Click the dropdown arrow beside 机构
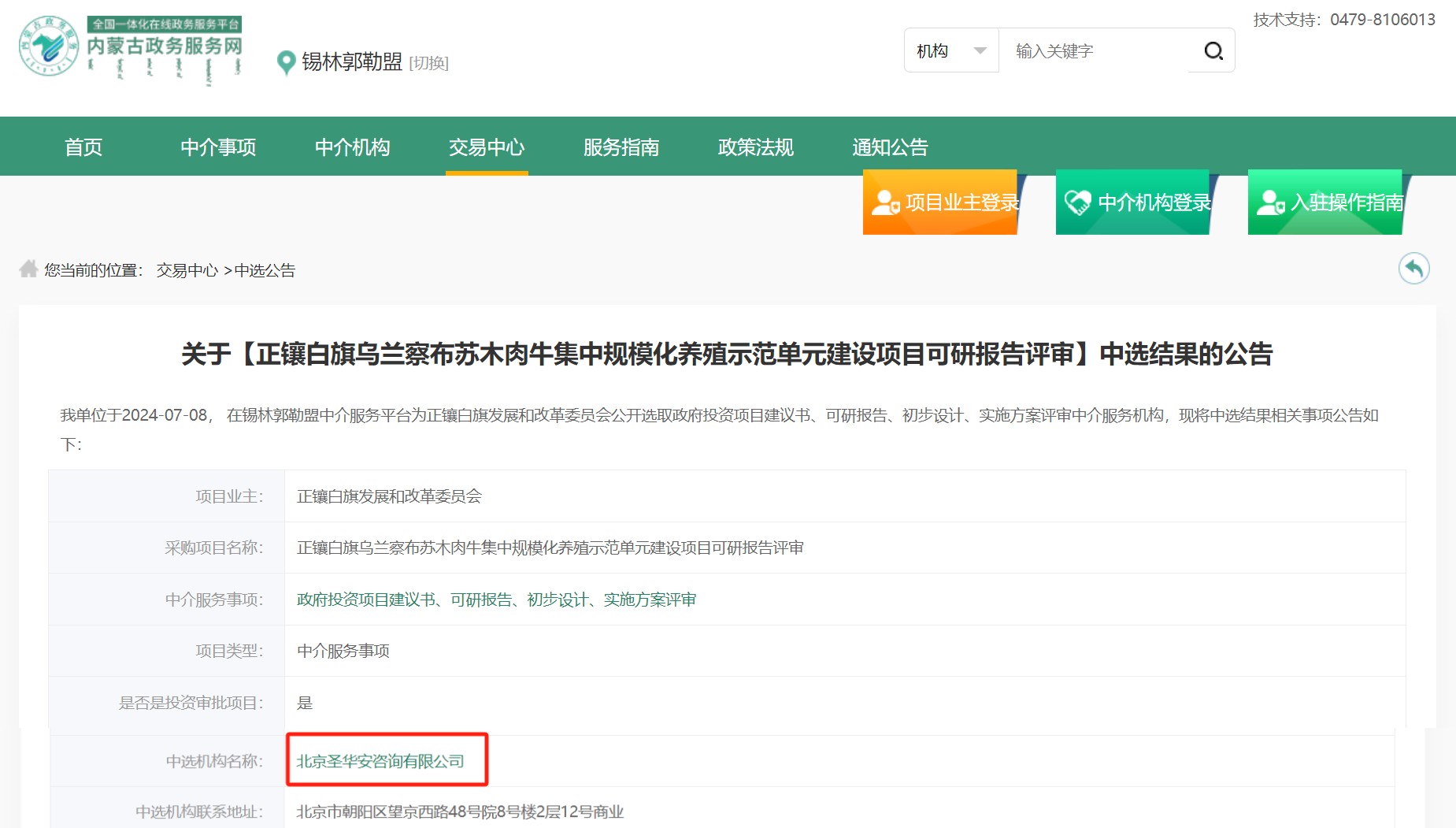The image size is (1456, 828). [980, 51]
